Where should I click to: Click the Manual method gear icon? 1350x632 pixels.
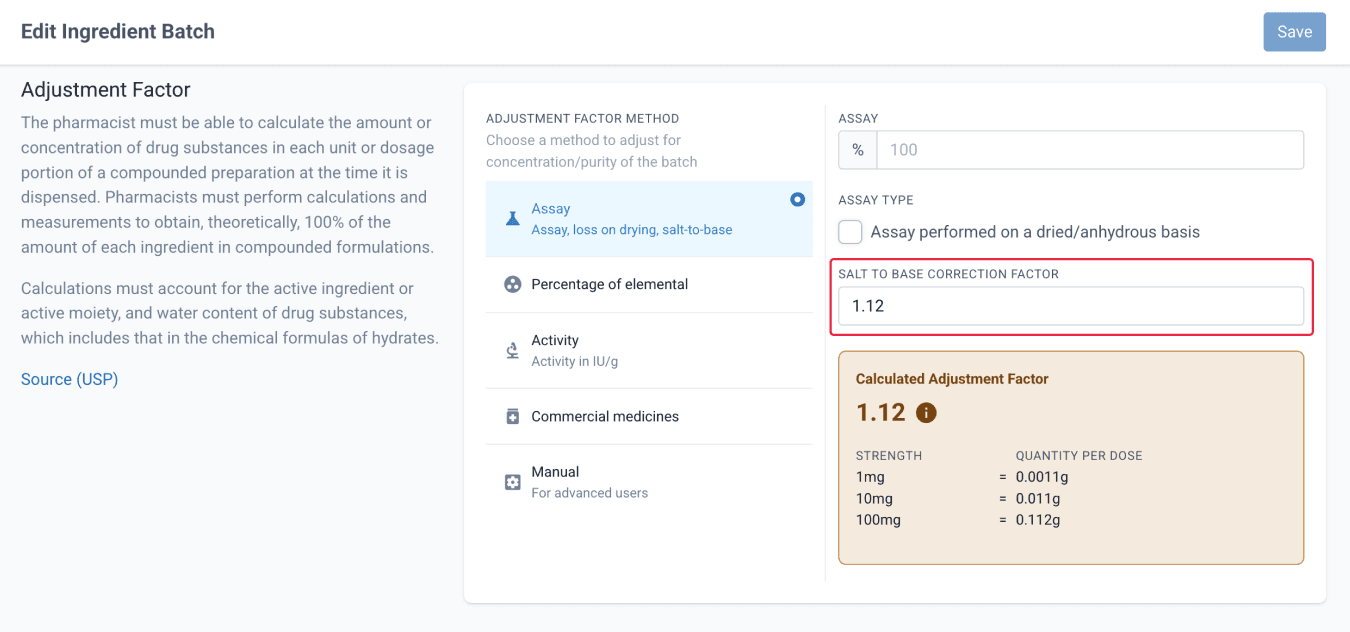pyautogui.click(x=512, y=482)
